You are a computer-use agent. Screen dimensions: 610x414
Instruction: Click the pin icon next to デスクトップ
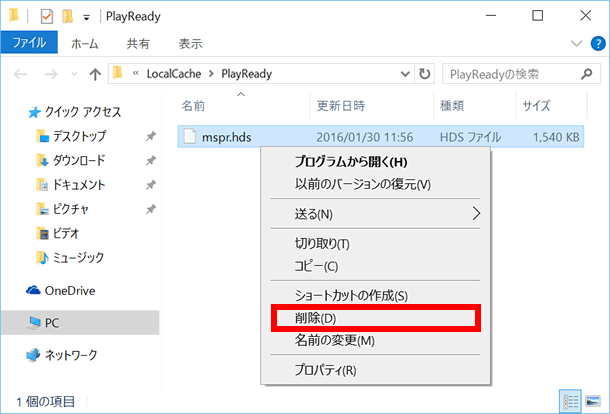pyautogui.click(x=151, y=136)
